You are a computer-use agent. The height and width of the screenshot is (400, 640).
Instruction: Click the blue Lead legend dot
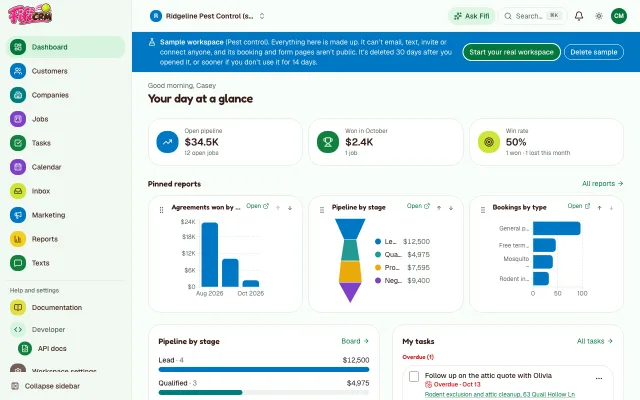[378, 242]
